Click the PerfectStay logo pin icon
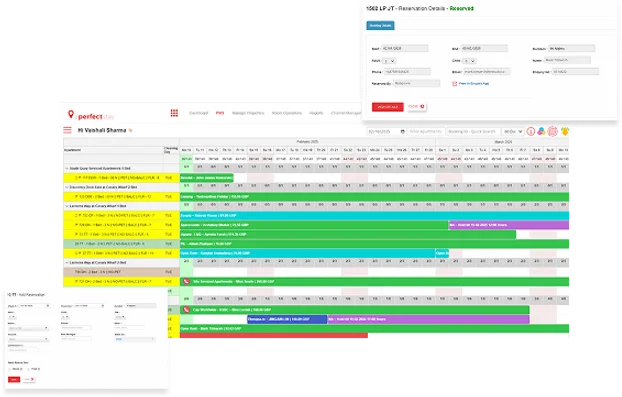 tap(71, 115)
